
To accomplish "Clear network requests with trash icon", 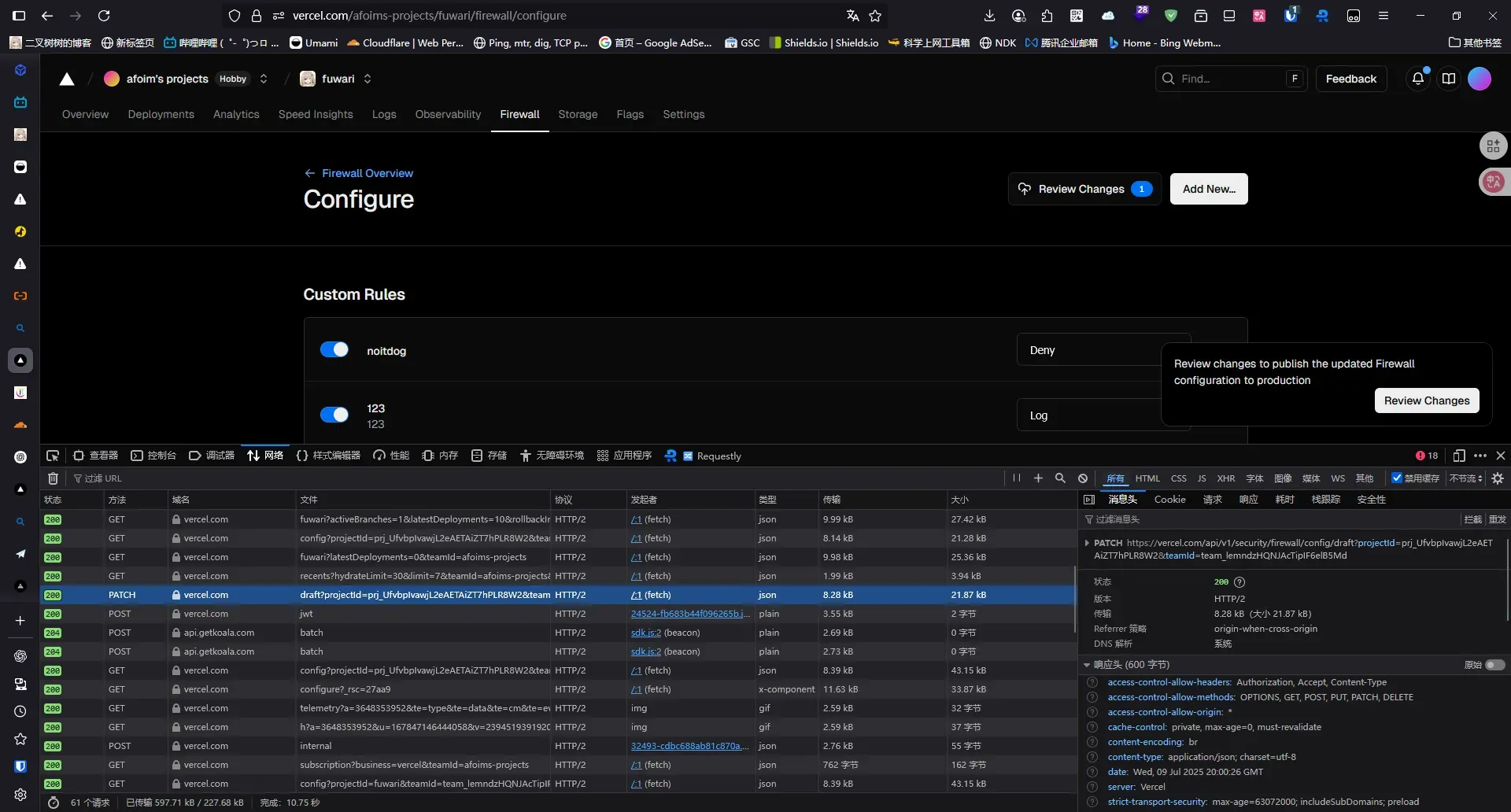I will tap(53, 478).
